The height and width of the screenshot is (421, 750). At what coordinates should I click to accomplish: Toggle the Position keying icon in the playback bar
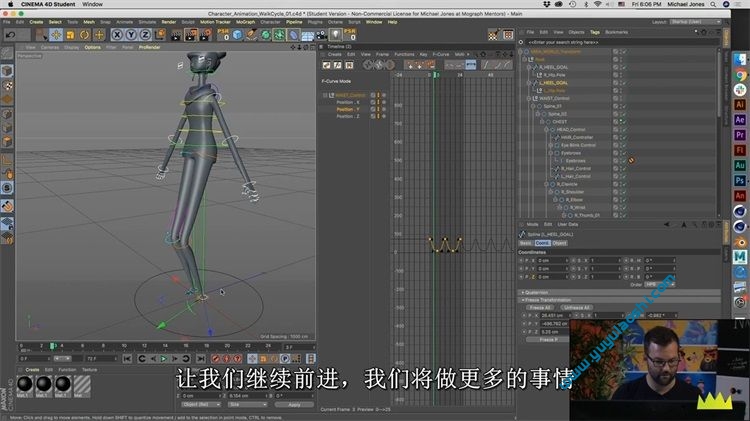(252, 358)
